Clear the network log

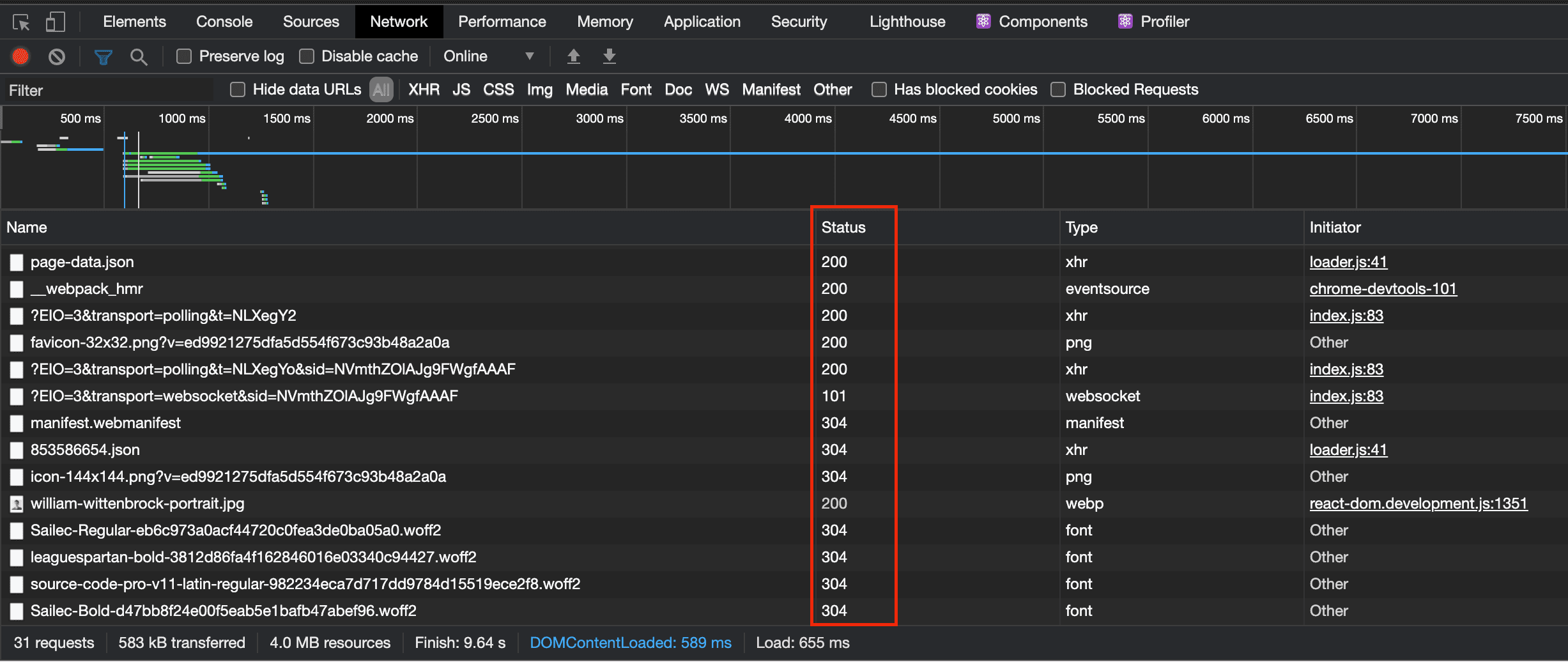click(x=57, y=57)
